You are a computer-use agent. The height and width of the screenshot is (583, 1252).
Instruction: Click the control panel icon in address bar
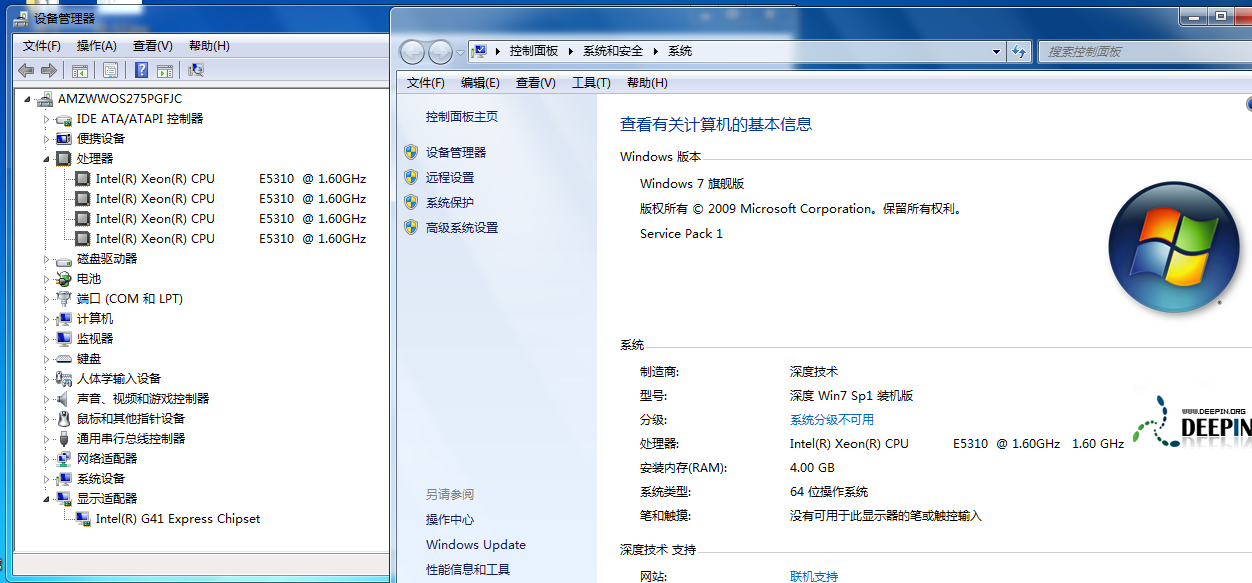coord(479,51)
